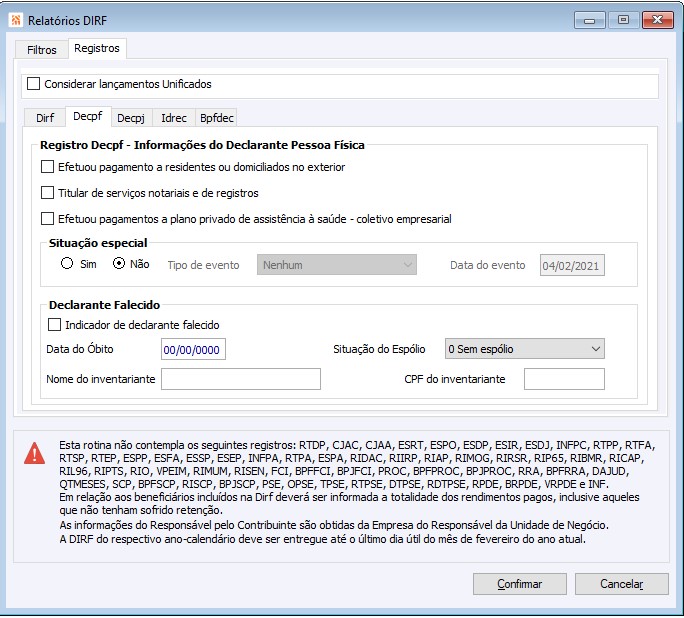The image size is (684, 618).
Task: Open the Decpj sub-tab
Action: tap(131, 118)
